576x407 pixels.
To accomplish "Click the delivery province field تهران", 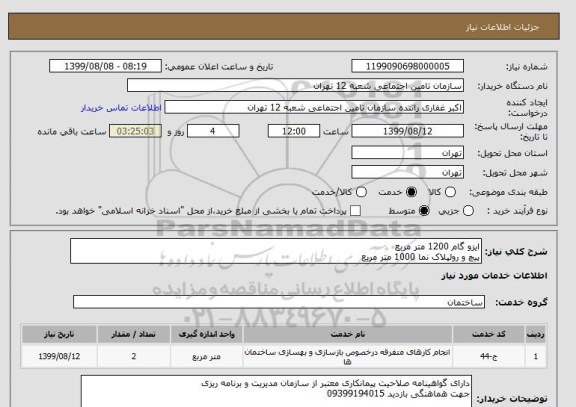I will coord(407,153).
